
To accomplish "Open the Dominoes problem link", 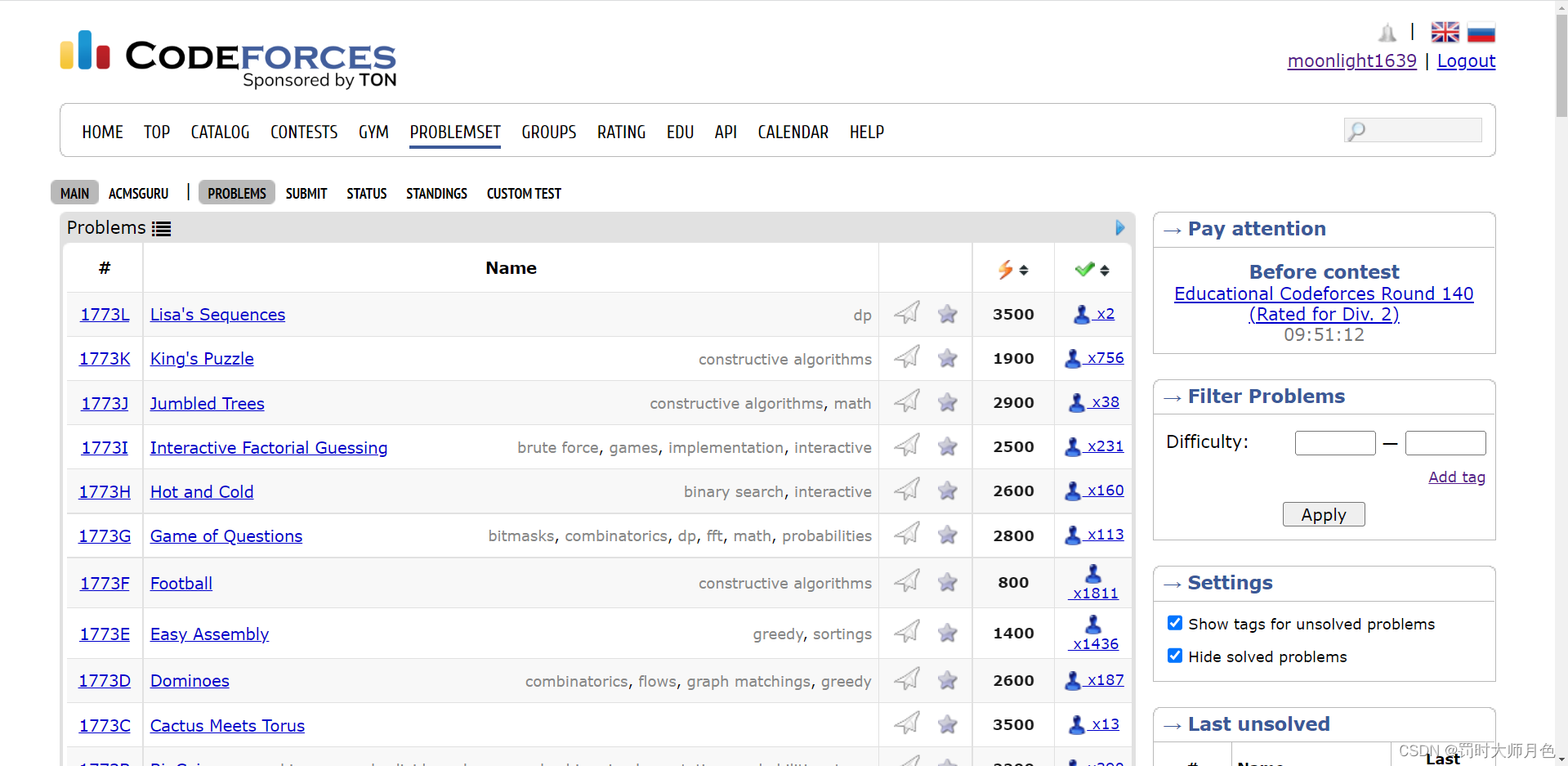I will [190, 681].
